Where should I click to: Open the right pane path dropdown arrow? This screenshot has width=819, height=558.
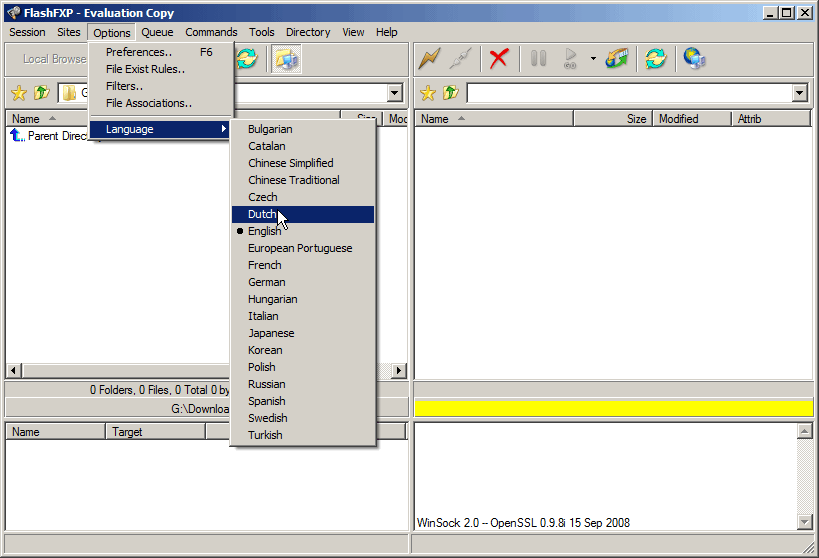click(800, 94)
